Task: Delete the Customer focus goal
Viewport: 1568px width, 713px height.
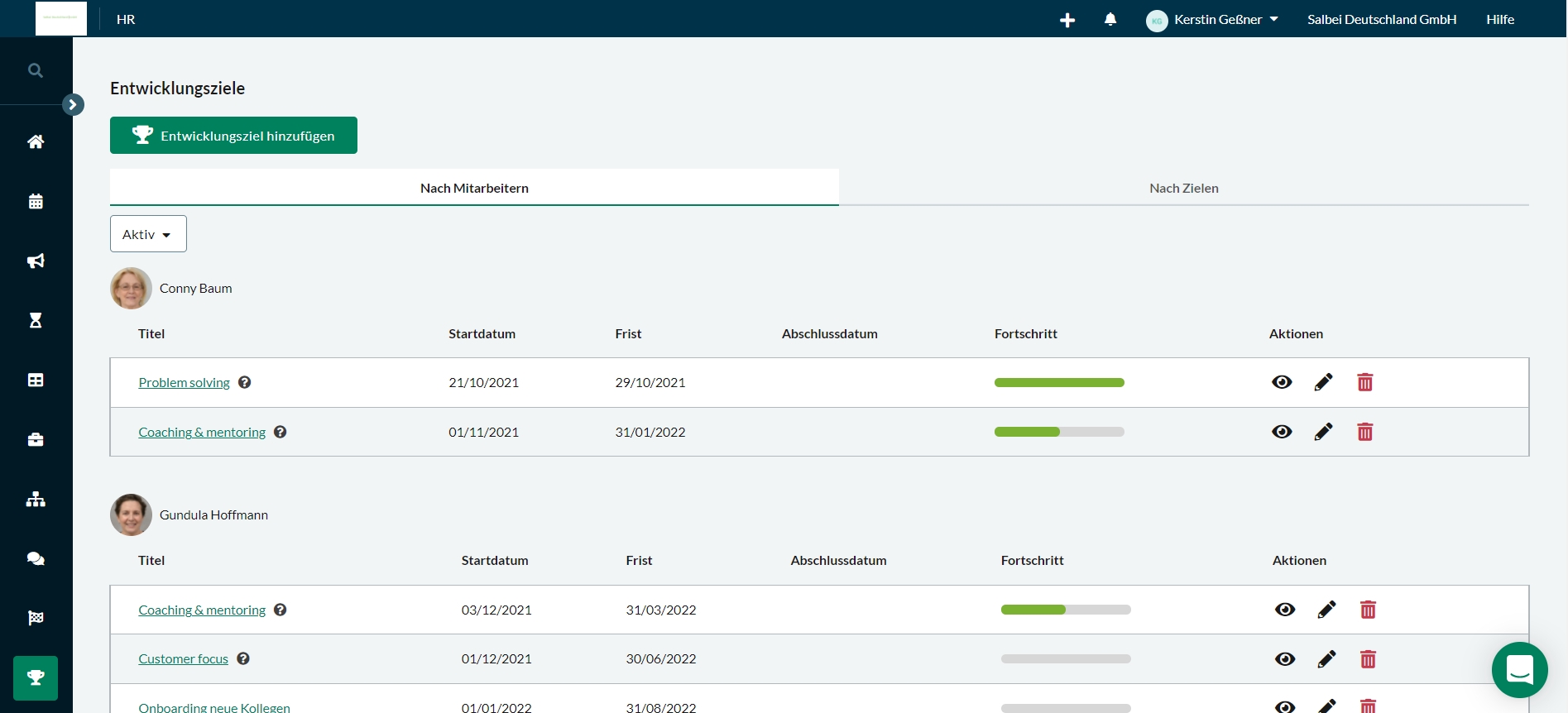Action: tap(1369, 659)
